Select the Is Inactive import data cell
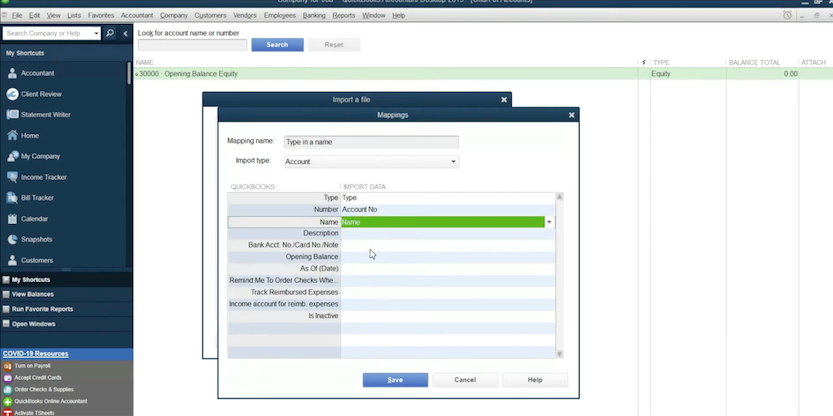The height and width of the screenshot is (416, 833). point(448,316)
